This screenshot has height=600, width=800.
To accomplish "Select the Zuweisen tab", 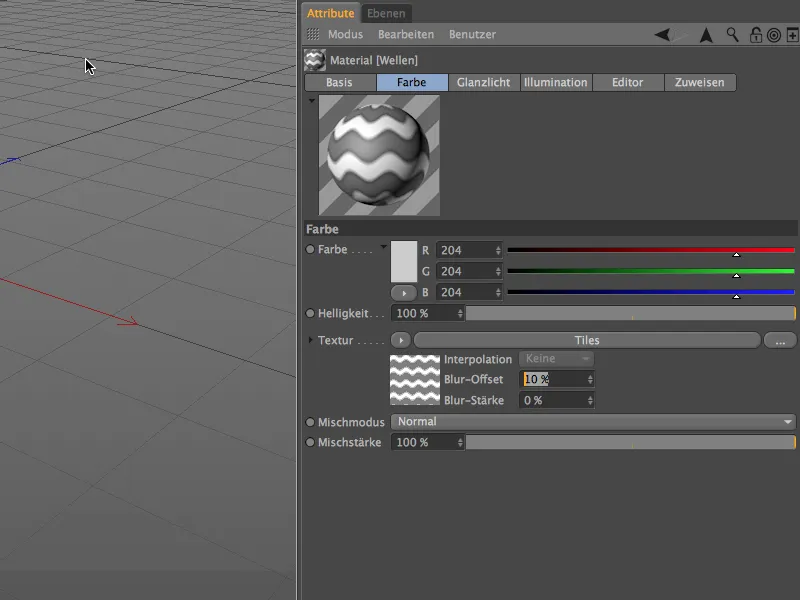I will click(699, 82).
